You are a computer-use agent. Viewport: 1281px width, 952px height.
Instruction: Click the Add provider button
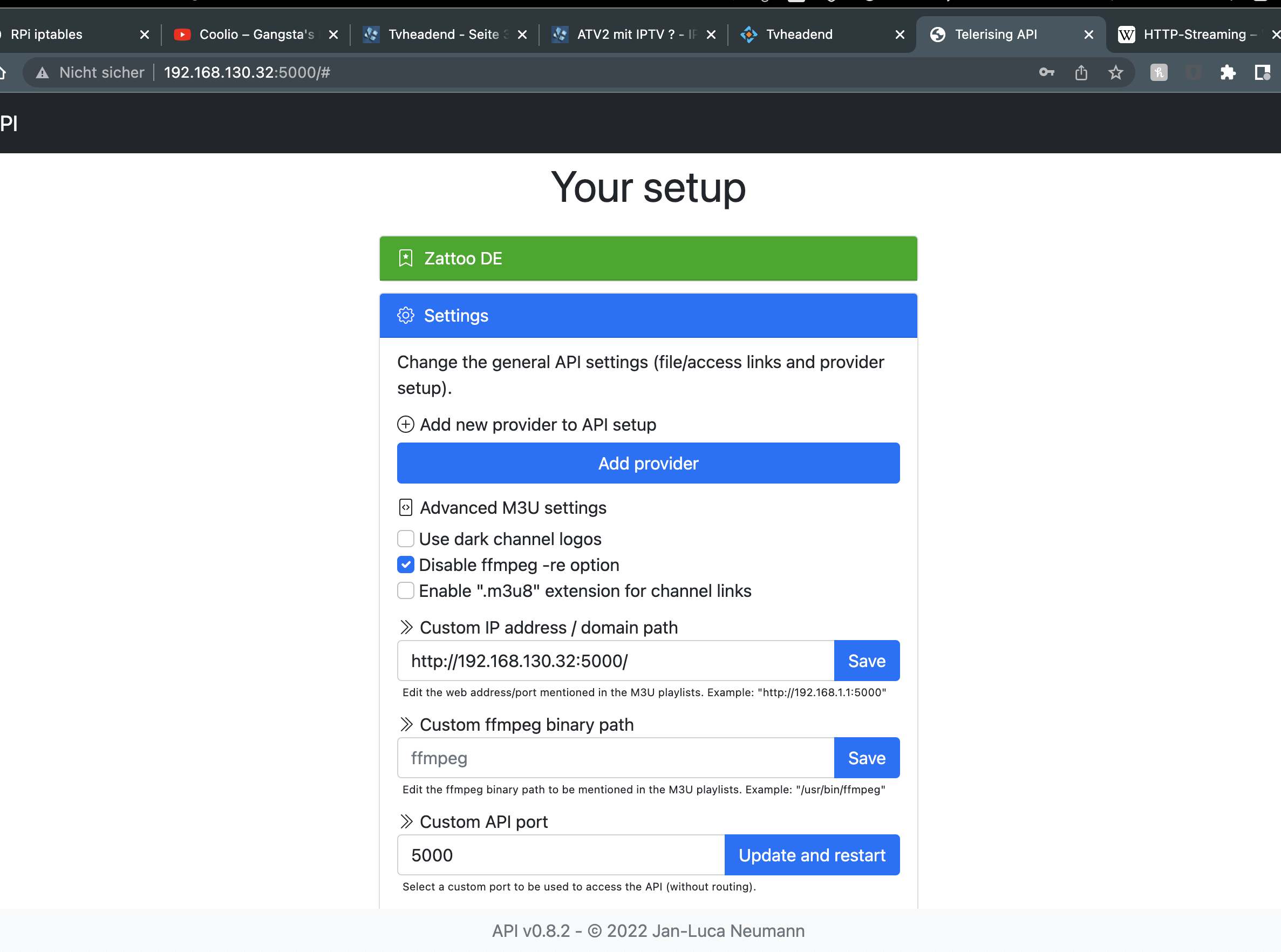pos(648,464)
